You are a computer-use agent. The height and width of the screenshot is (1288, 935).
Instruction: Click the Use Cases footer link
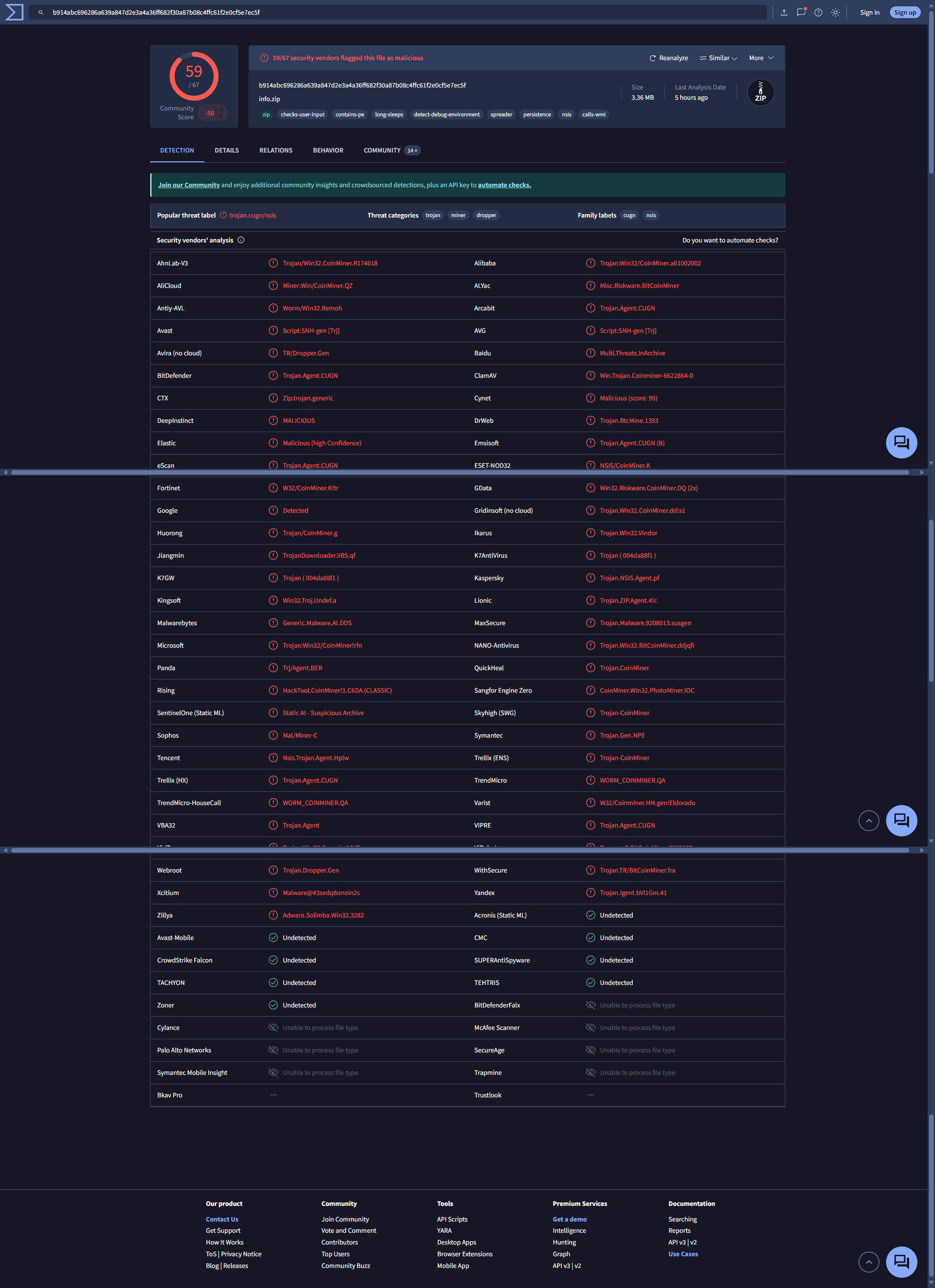pyautogui.click(x=683, y=1253)
